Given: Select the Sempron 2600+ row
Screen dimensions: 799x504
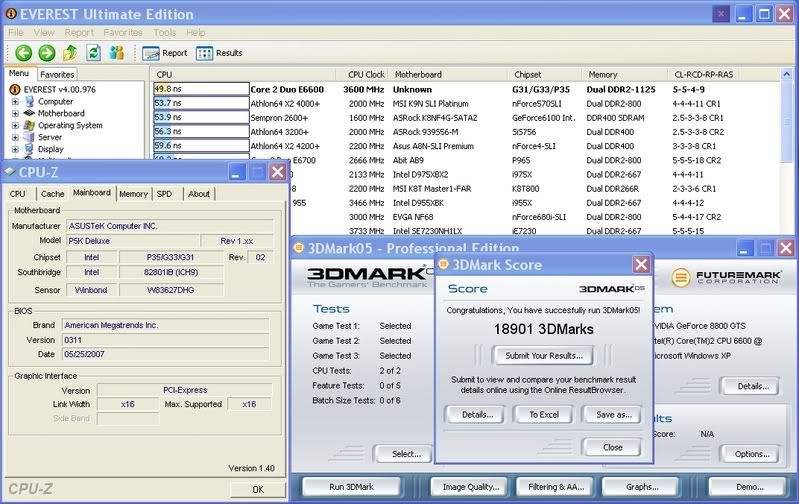Looking at the screenshot, I should [x=466, y=118].
